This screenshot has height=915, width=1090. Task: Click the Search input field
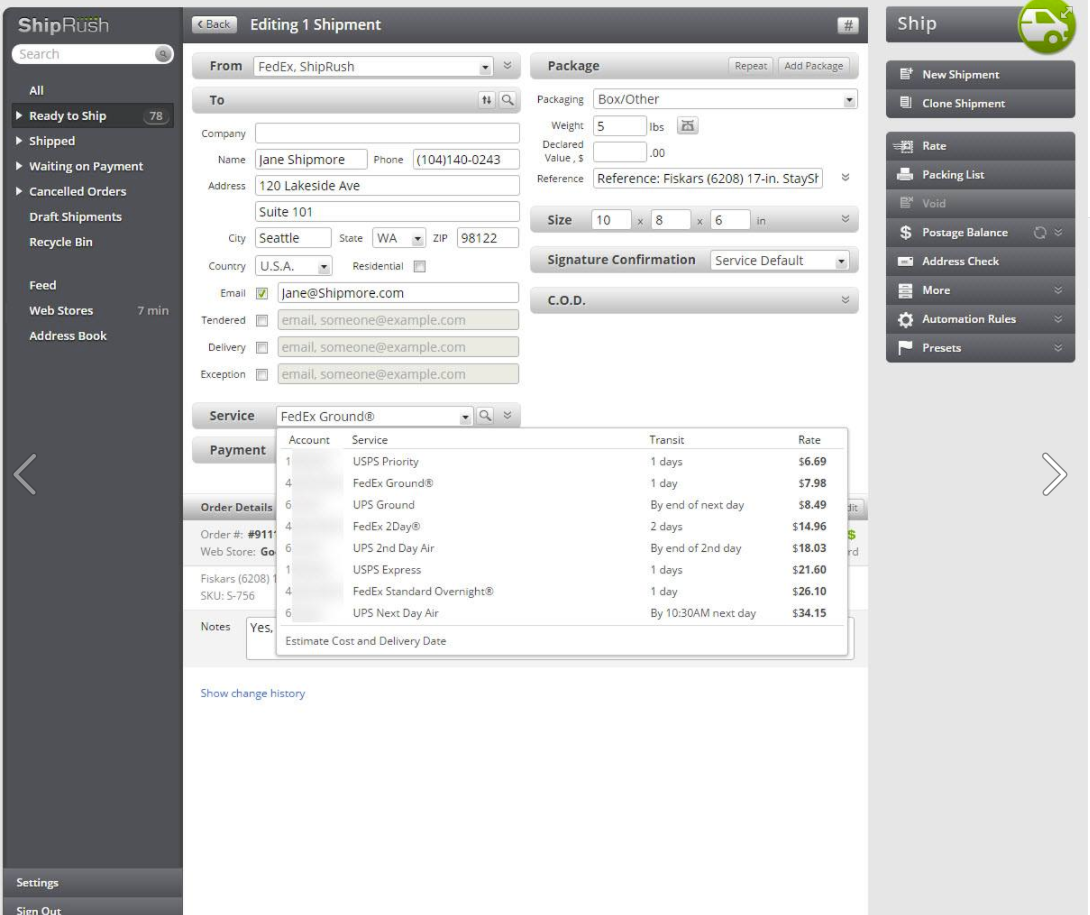pos(83,54)
